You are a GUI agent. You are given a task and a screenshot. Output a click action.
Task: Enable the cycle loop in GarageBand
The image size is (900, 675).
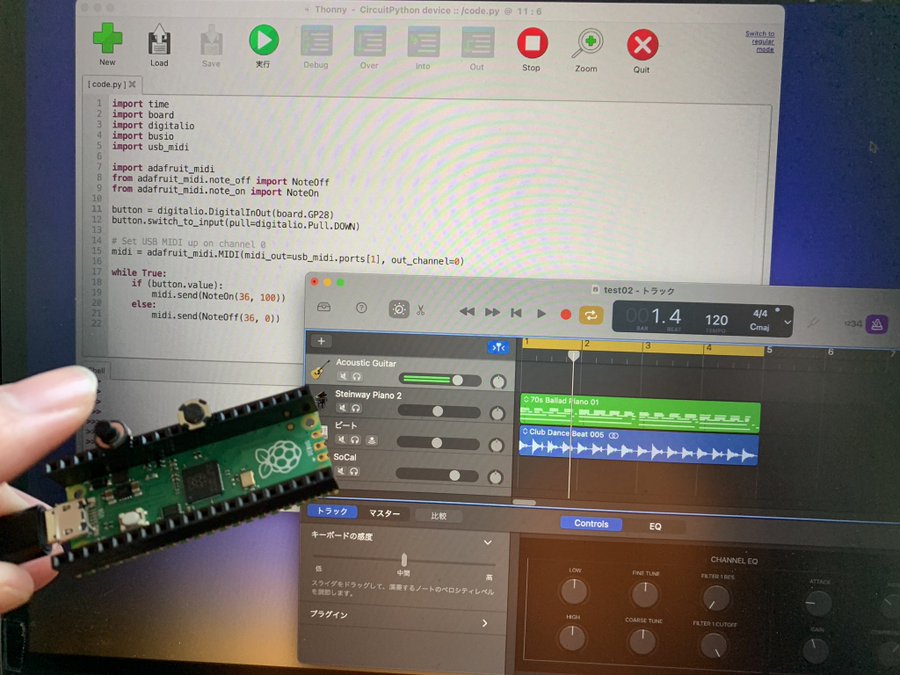[590, 313]
